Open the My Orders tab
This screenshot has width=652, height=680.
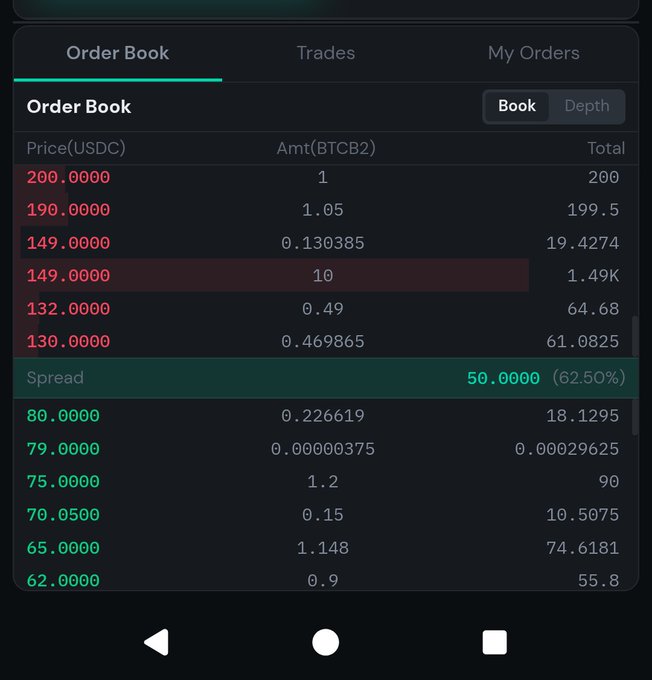click(x=534, y=53)
